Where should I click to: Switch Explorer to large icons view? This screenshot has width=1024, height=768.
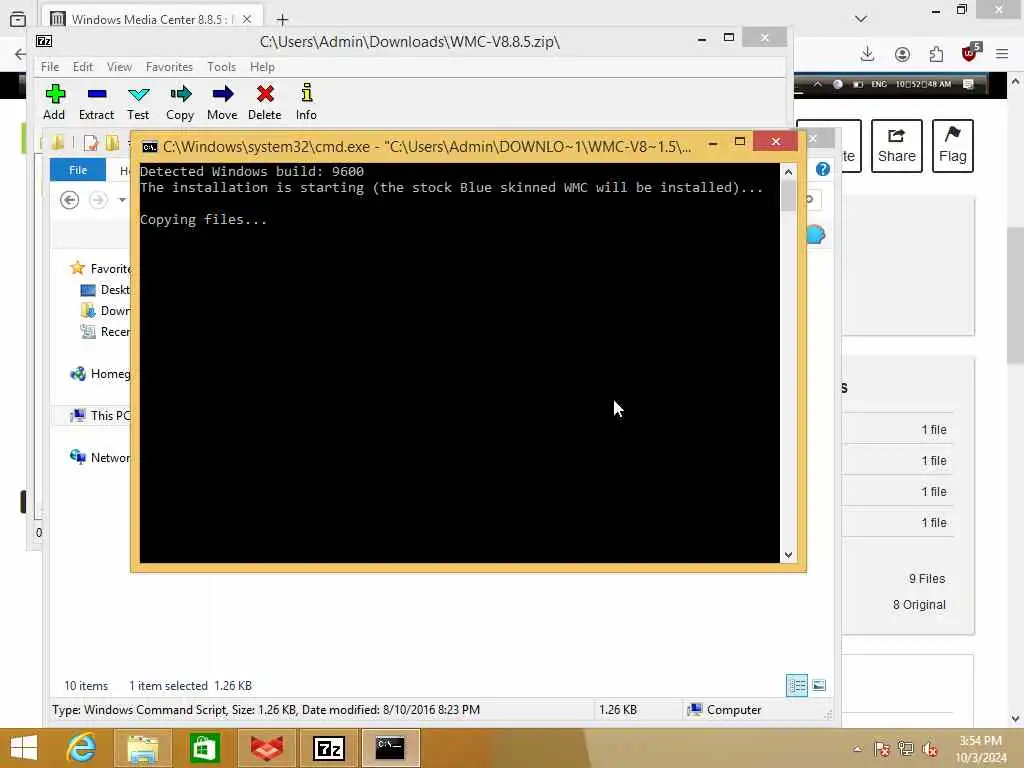pyautogui.click(x=819, y=685)
